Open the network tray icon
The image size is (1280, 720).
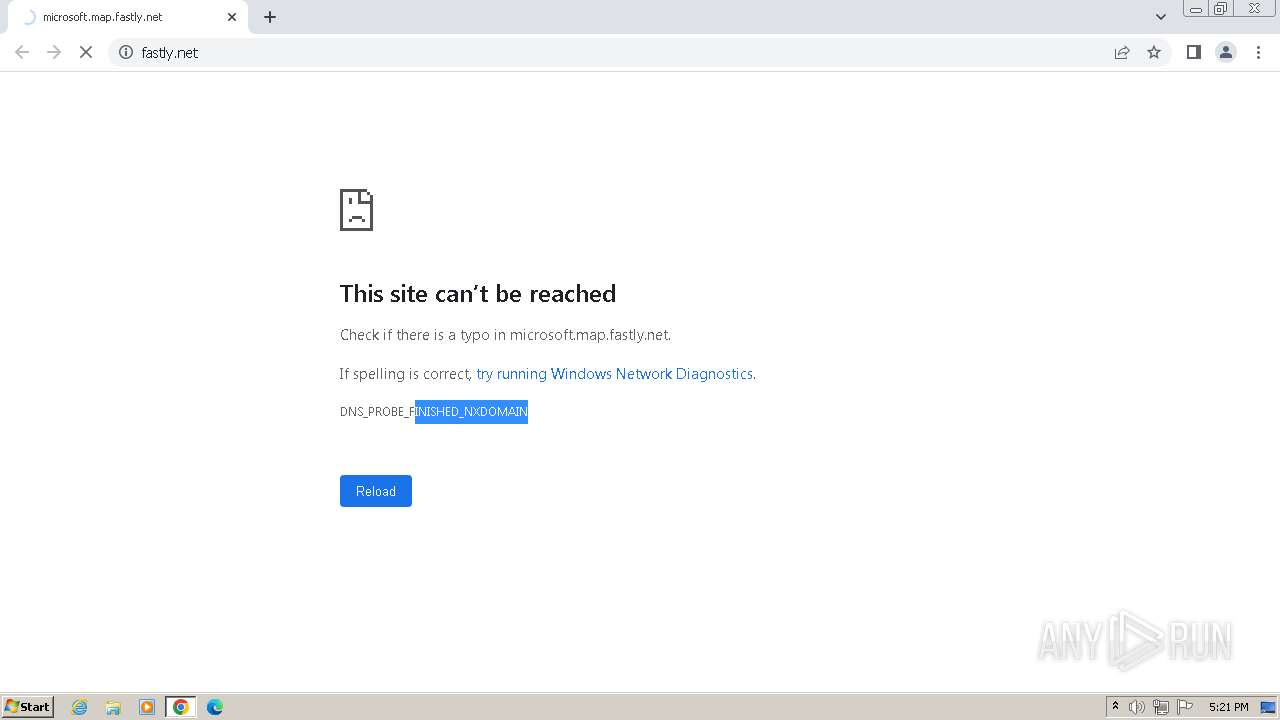tap(1161, 707)
